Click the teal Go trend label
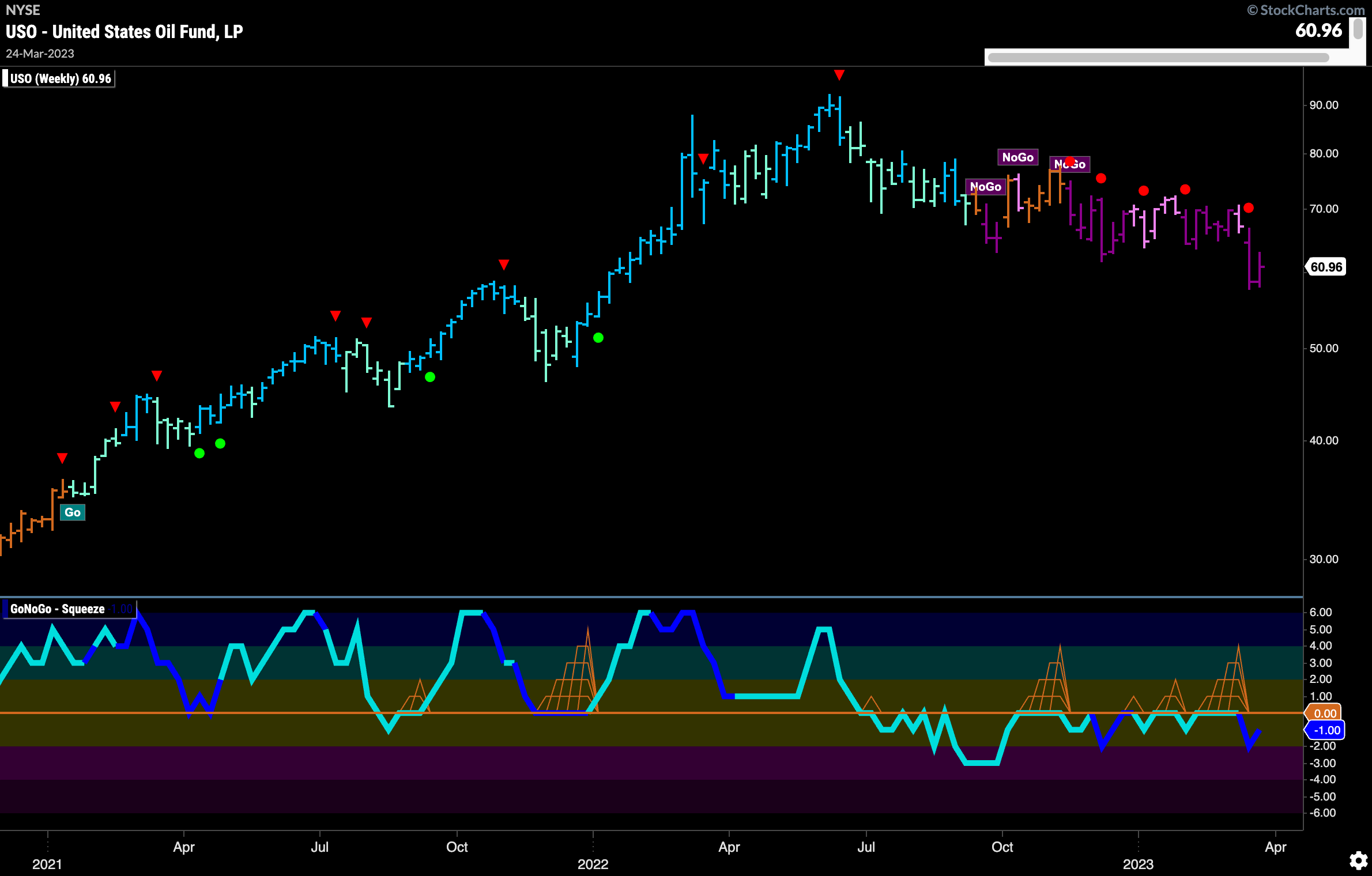This screenshot has width=1372, height=876. coord(73,512)
